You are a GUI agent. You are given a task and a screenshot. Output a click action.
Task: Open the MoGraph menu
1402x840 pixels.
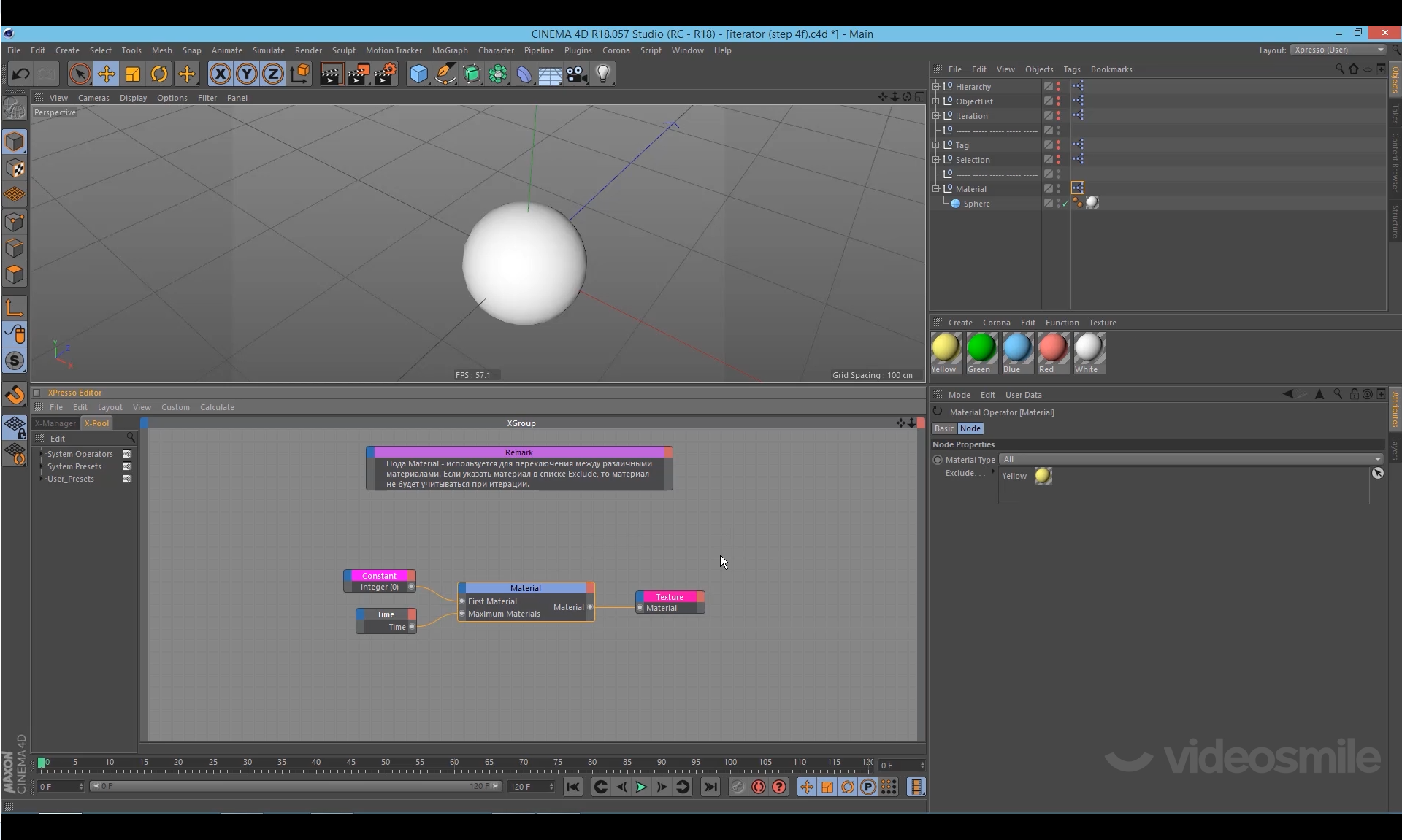pos(449,50)
